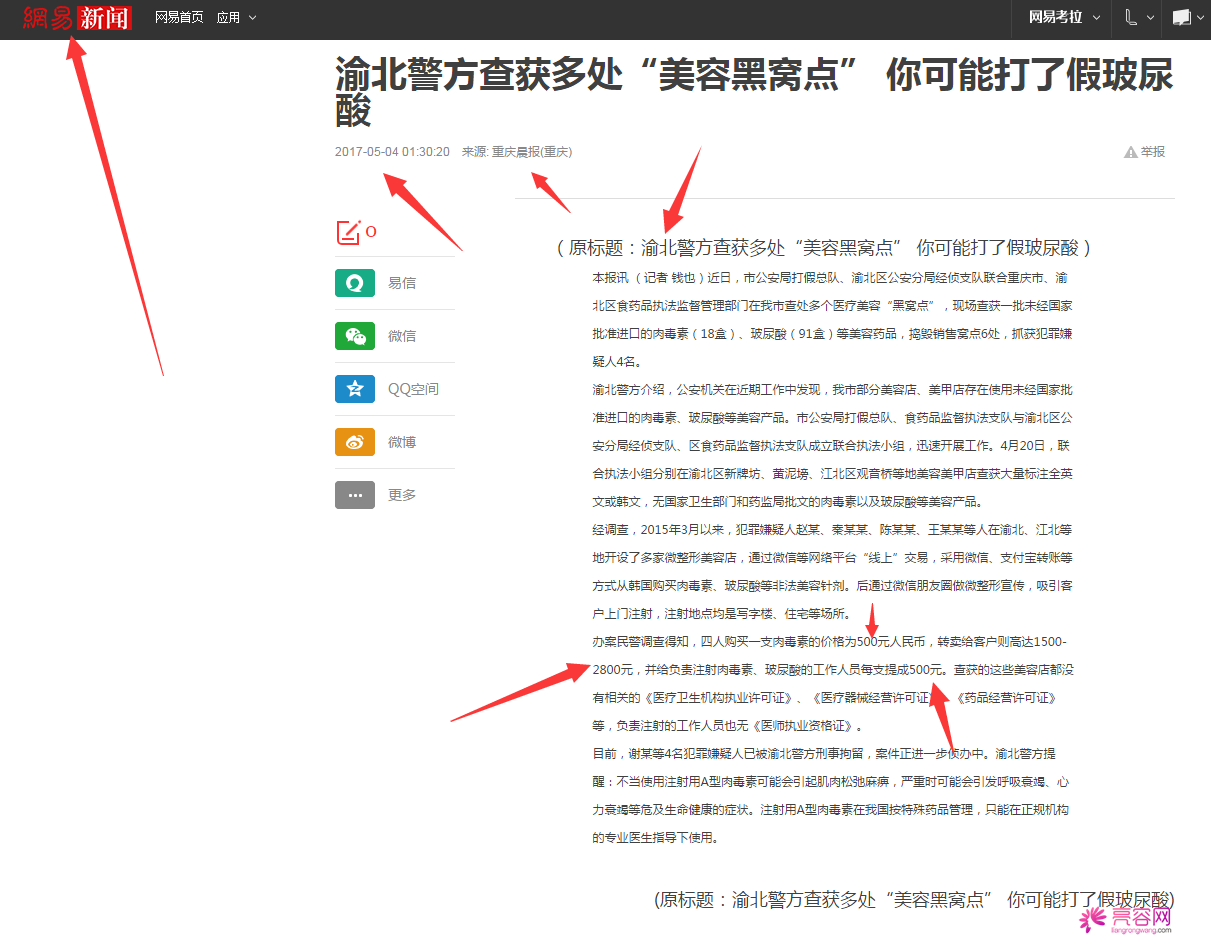
Task: Click the 微博 share label
Action: (402, 442)
